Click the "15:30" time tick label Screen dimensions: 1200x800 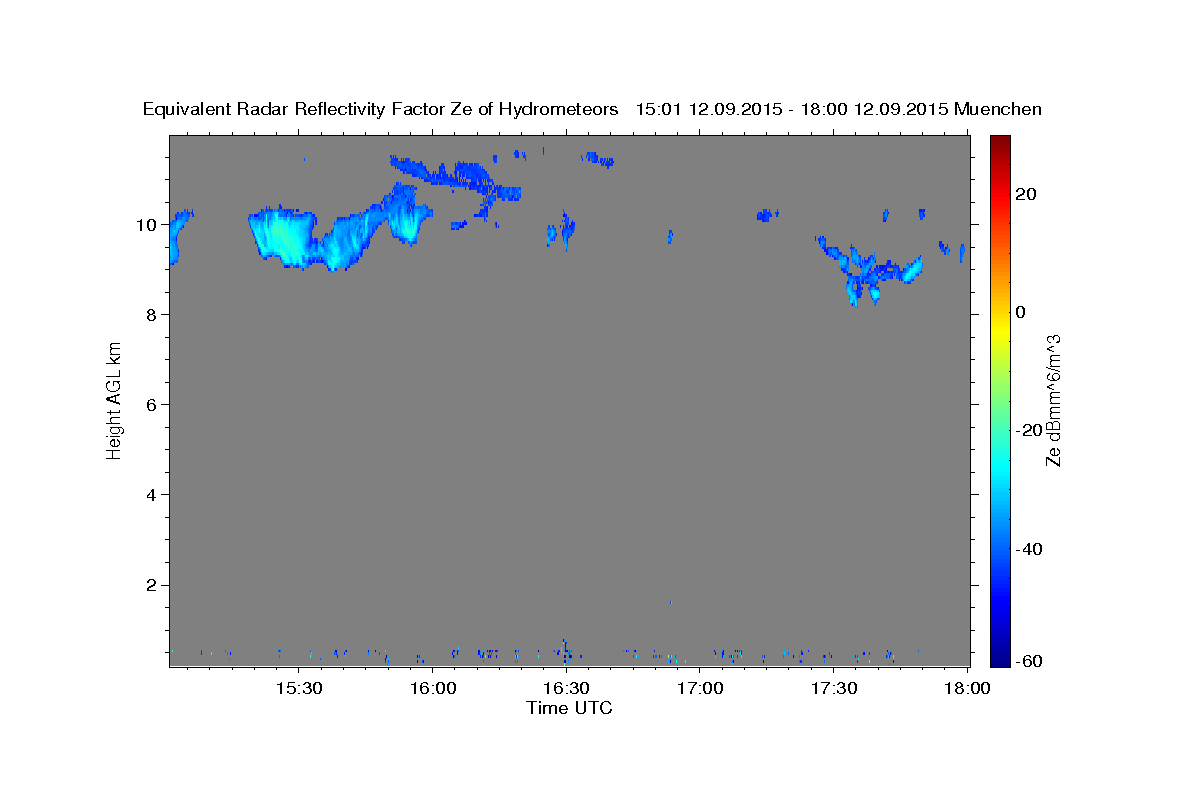tap(298, 689)
